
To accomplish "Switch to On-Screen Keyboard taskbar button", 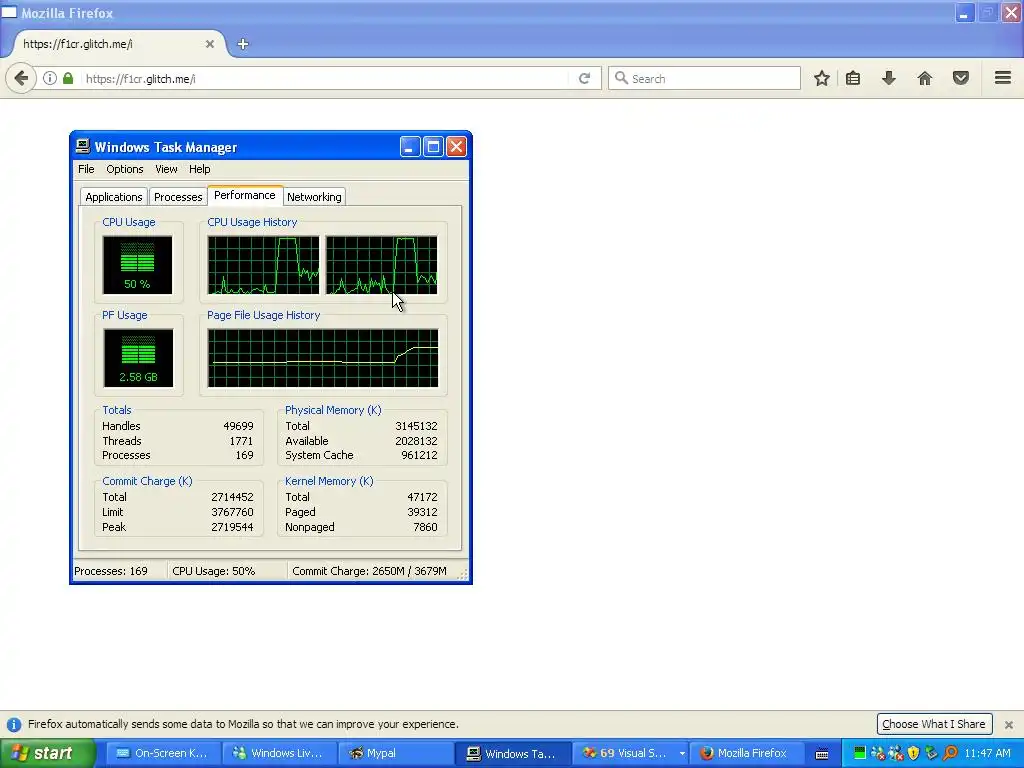I will [x=163, y=753].
